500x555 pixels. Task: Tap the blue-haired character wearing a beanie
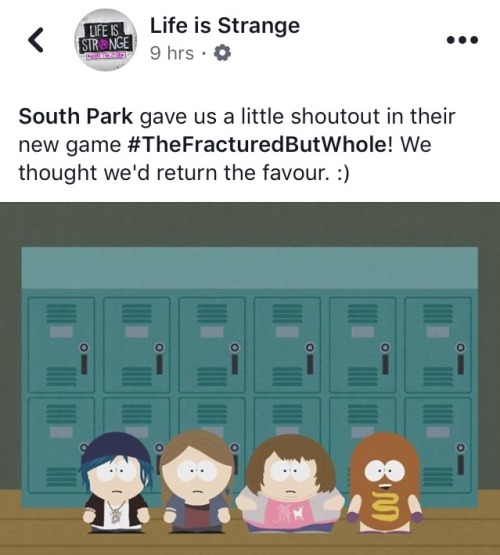(x=115, y=482)
